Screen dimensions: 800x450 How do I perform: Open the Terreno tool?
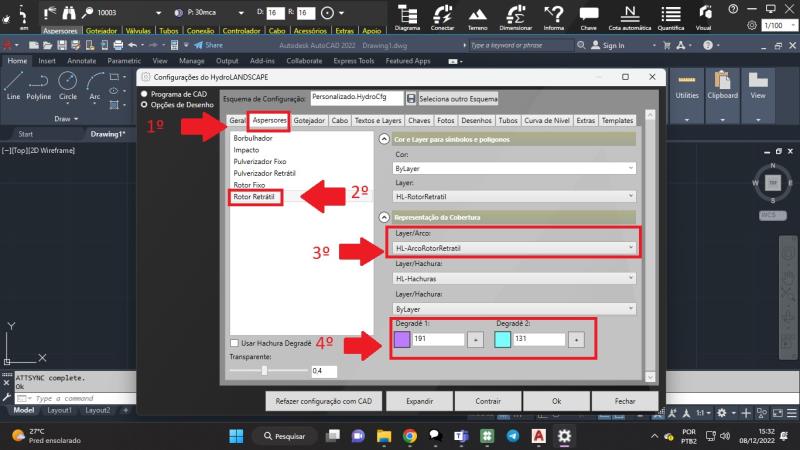click(x=478, y=17)
